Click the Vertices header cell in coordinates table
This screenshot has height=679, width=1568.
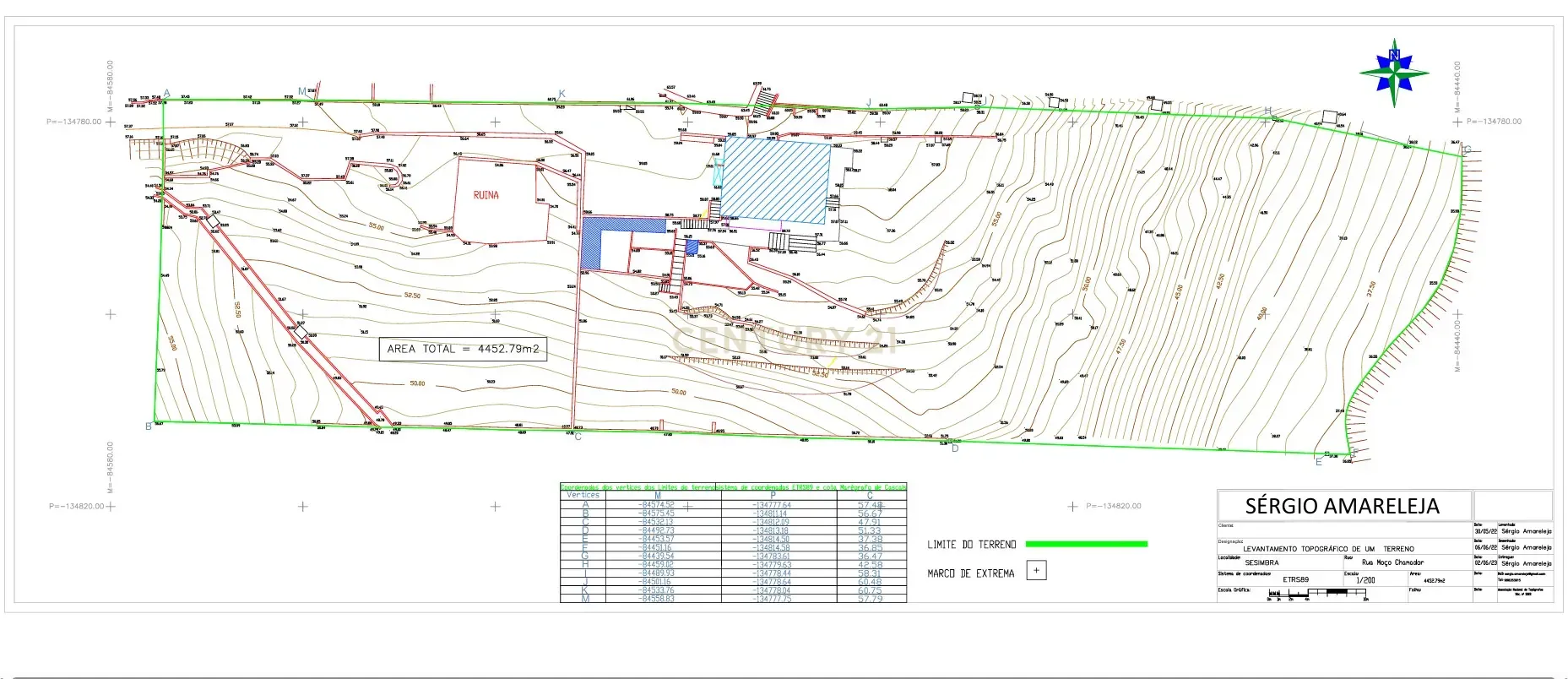point(584,495)
